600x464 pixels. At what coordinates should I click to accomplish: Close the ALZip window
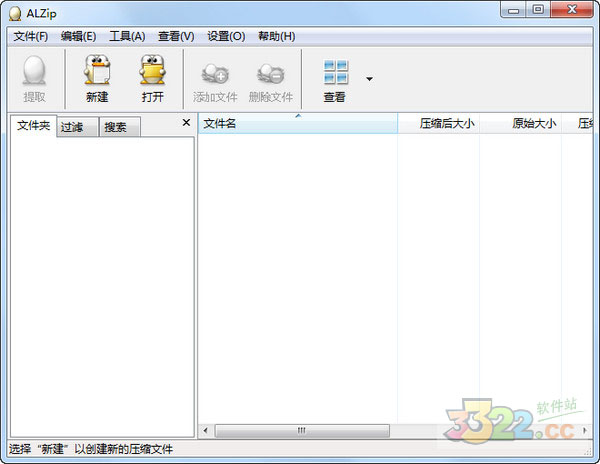point(572,10)
